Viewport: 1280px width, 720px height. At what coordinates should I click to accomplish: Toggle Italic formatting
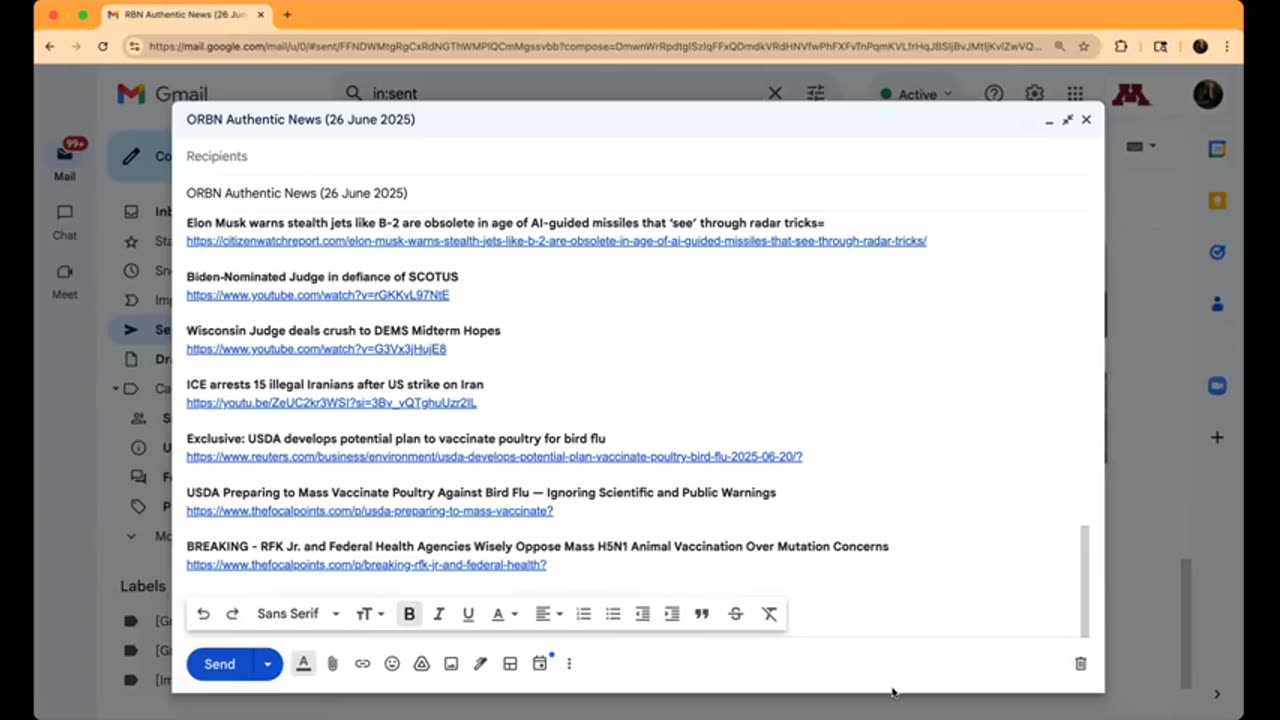438,614
